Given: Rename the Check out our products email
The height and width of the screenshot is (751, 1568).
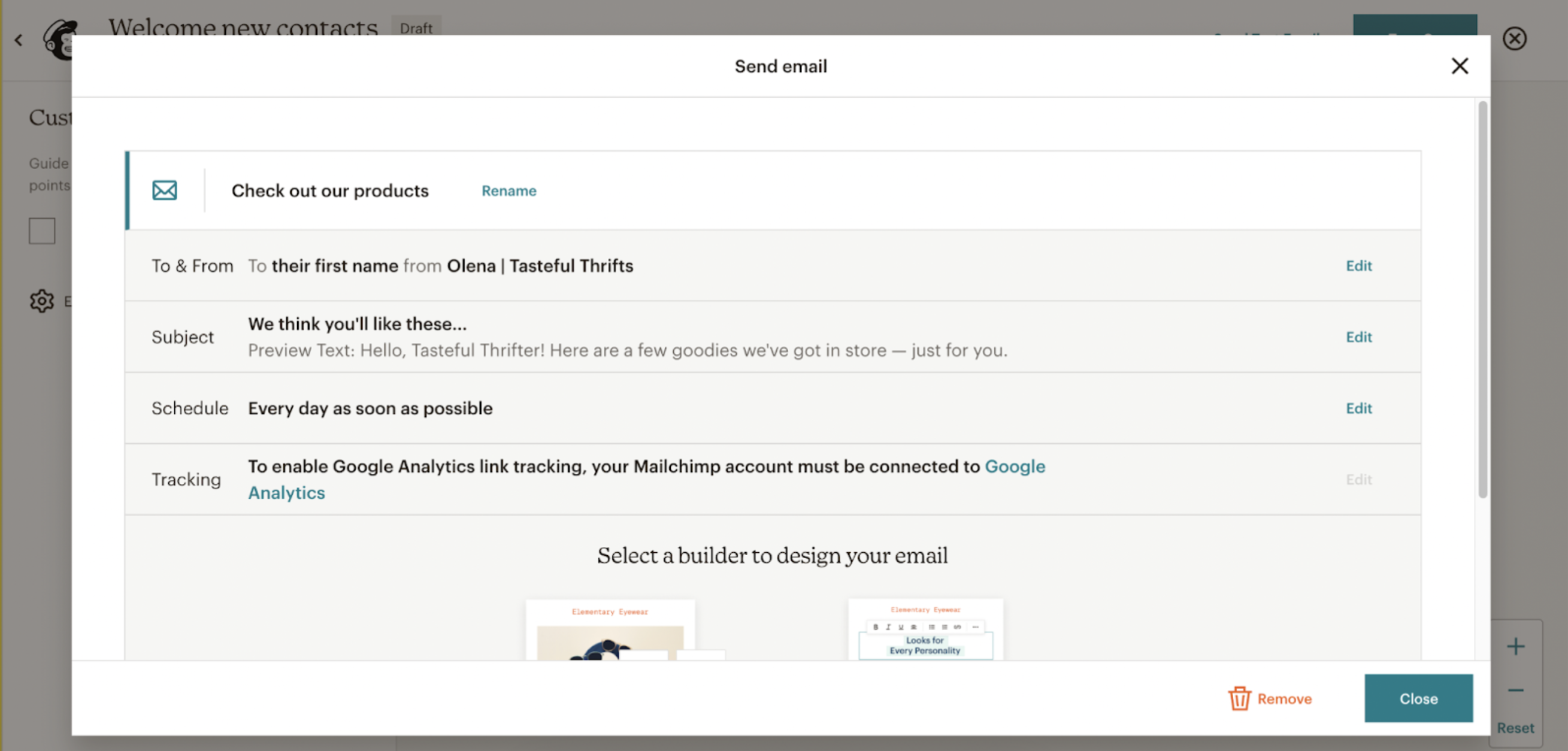Looking at the screenshot, I should coord(509,190).
